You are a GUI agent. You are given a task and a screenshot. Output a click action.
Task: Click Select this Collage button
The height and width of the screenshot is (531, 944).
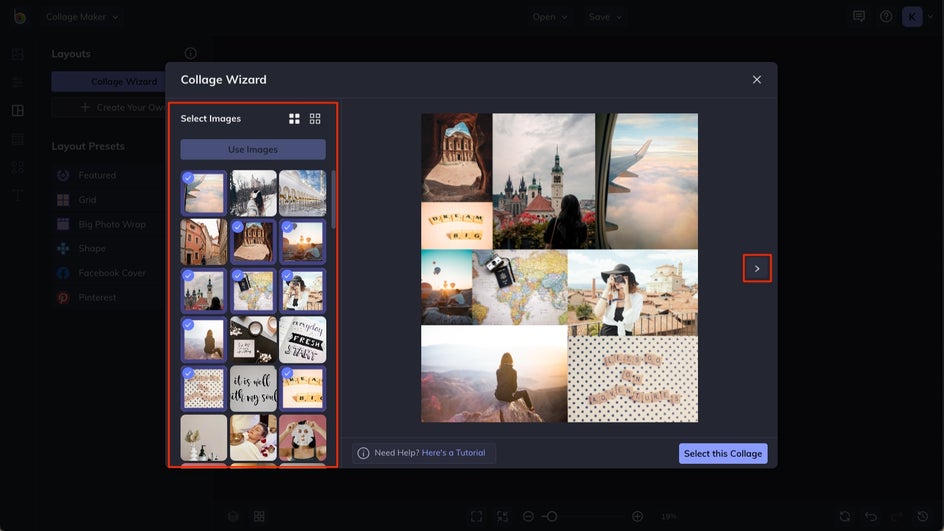pyautogui.click(x=723, y=453)
